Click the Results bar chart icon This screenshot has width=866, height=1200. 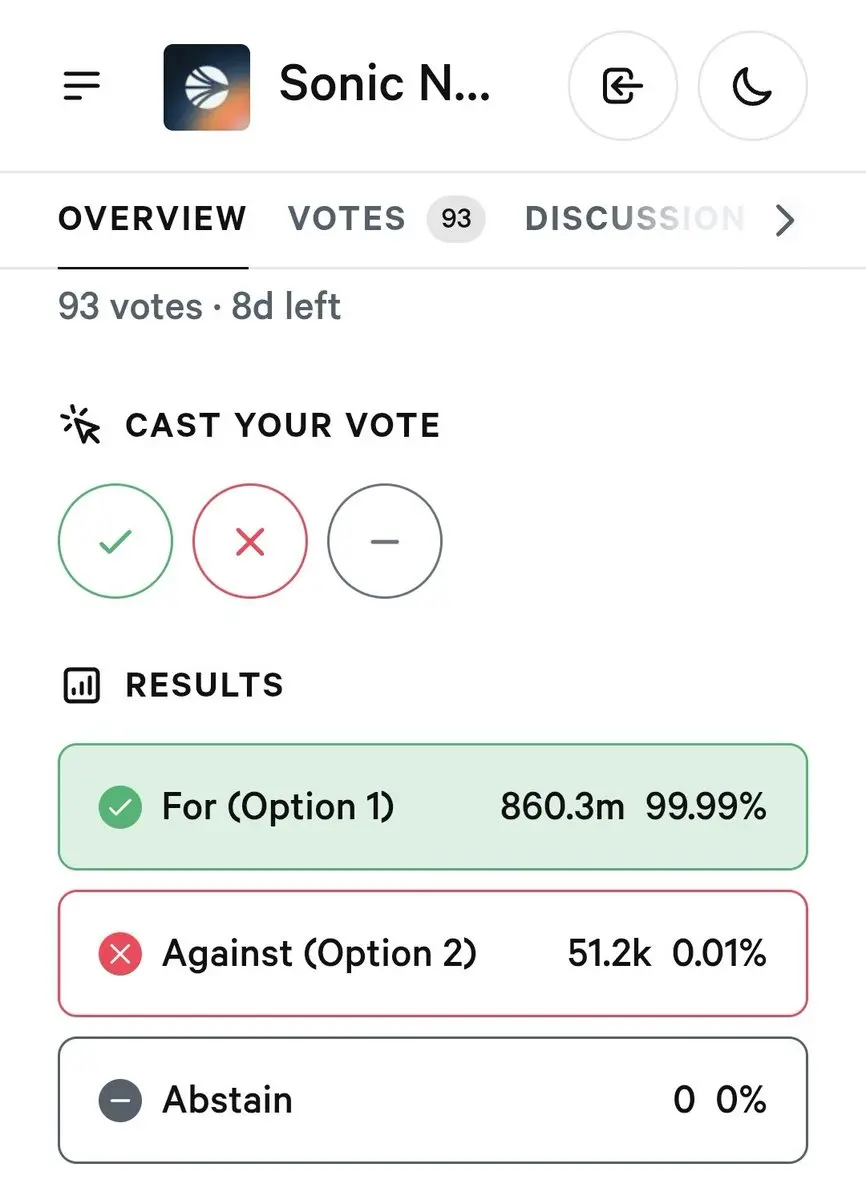tap(81, 686)
